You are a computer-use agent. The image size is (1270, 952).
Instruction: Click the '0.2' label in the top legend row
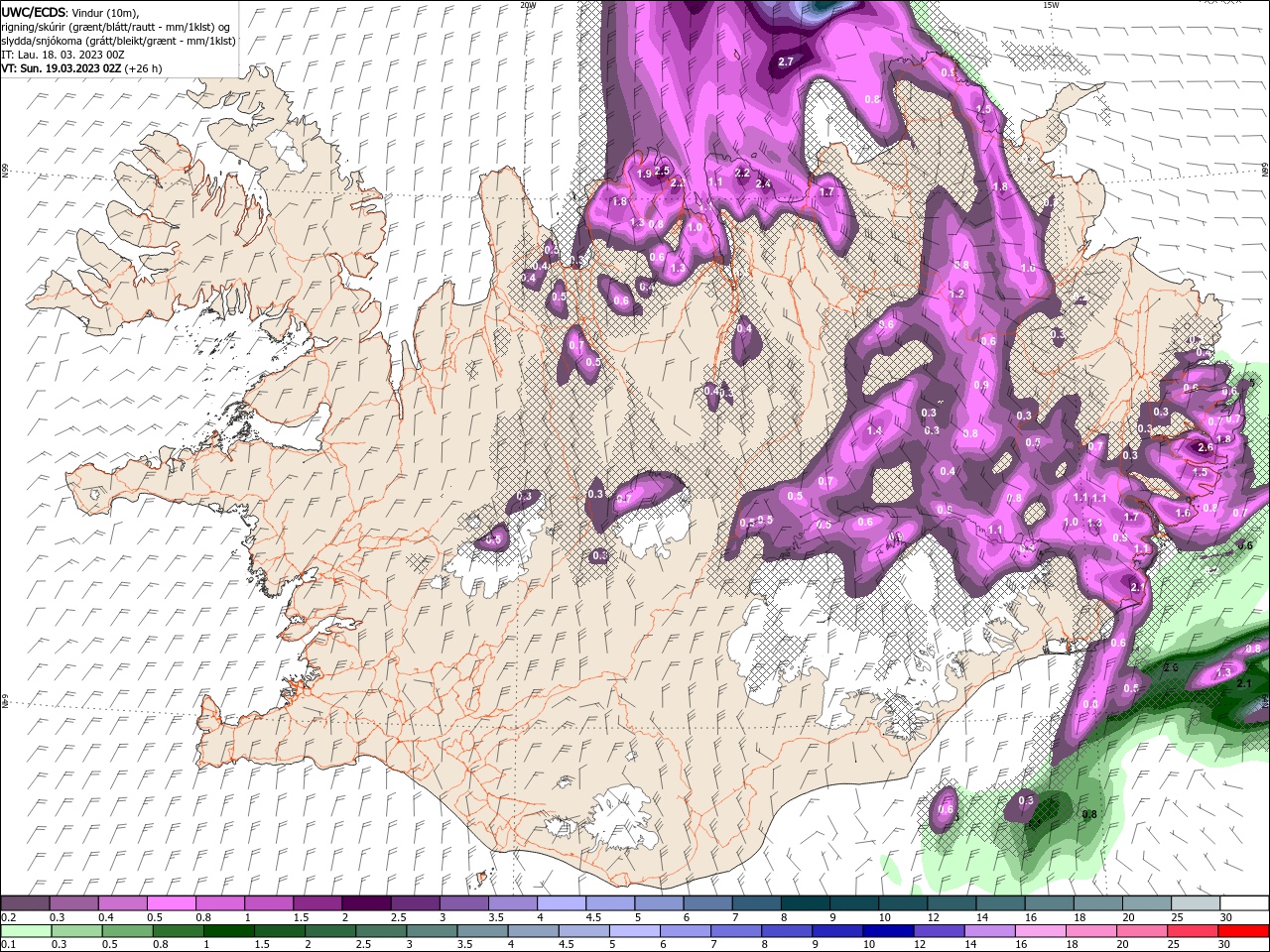point(9,917)
